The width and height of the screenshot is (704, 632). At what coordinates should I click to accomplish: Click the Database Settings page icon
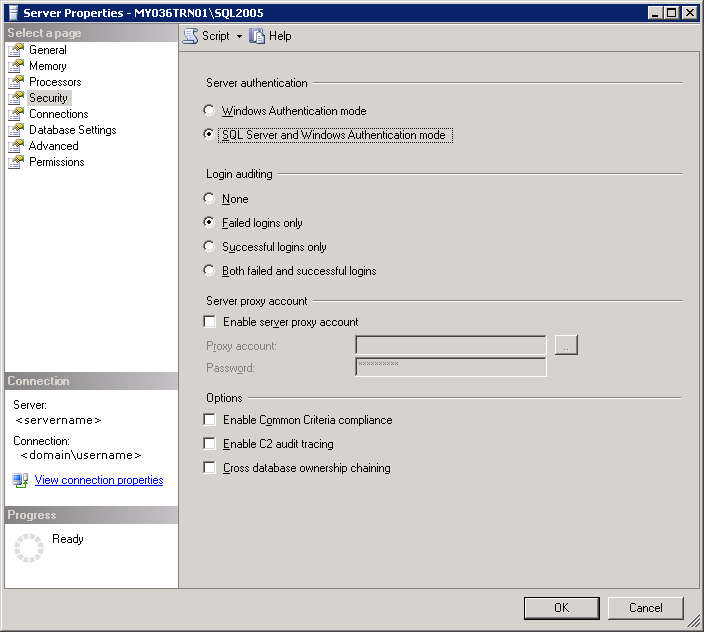point(16,130)
